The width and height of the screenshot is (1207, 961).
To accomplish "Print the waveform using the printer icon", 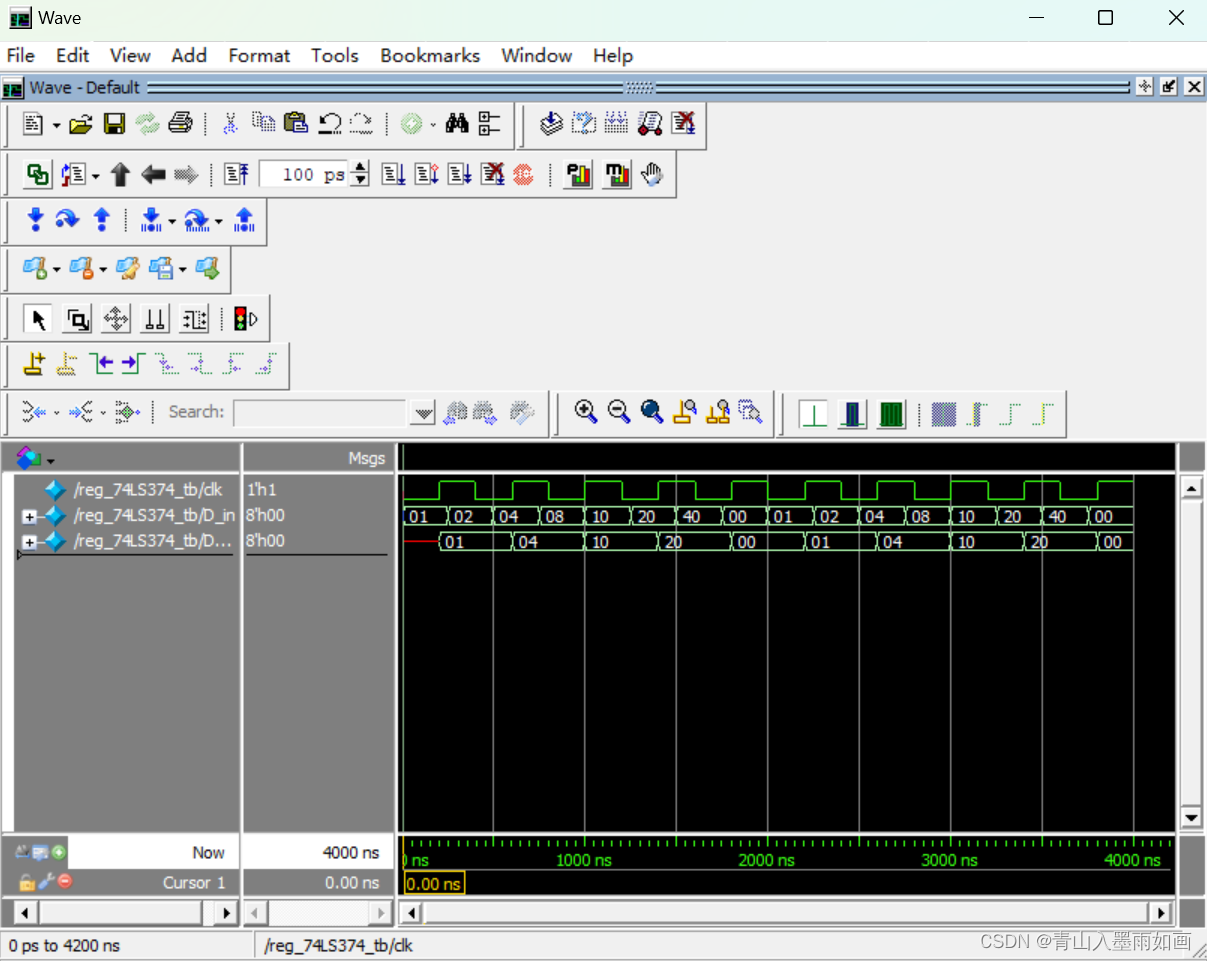I will click(180, 124).
